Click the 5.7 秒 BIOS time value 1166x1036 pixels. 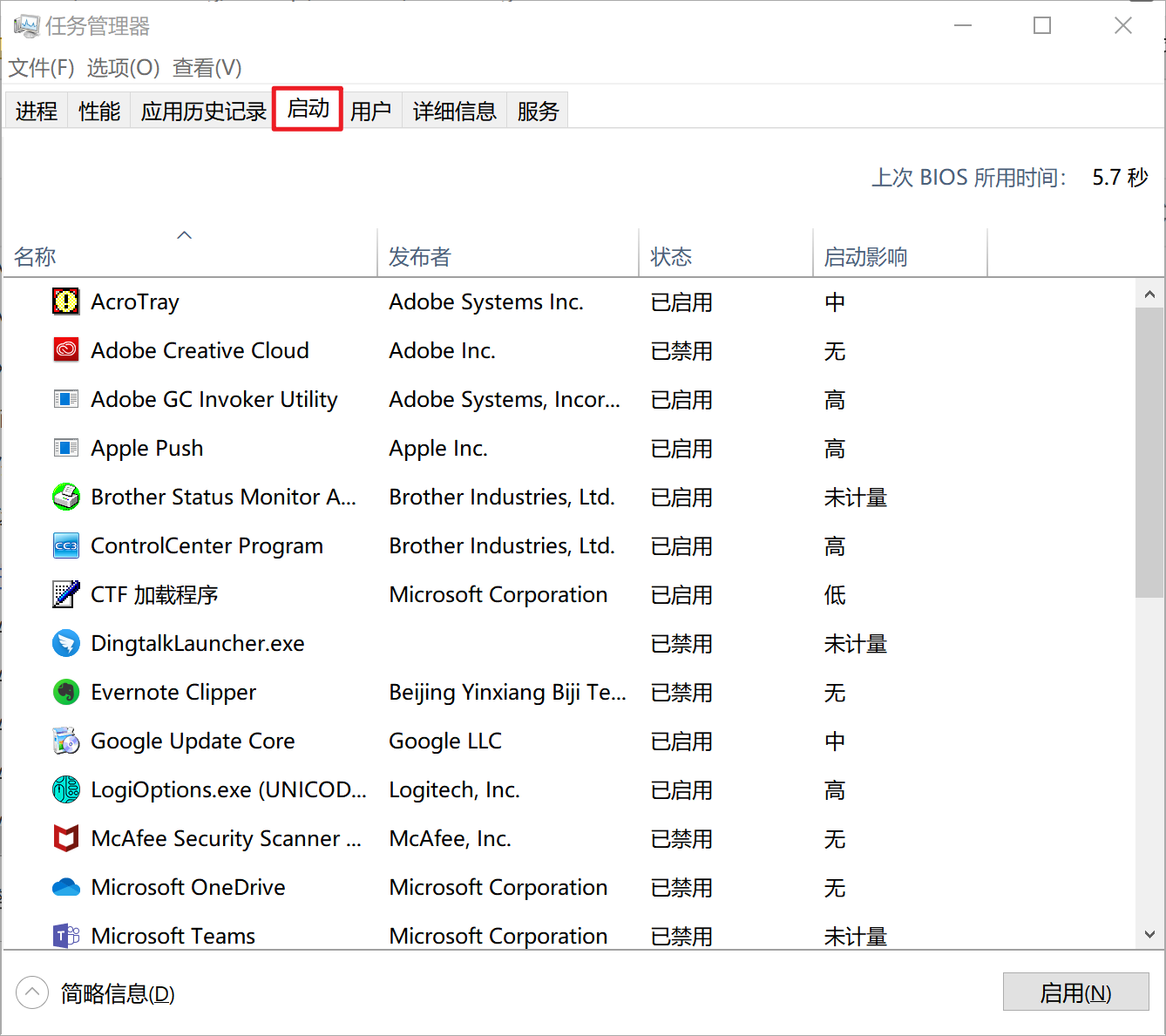(1120, 178)
